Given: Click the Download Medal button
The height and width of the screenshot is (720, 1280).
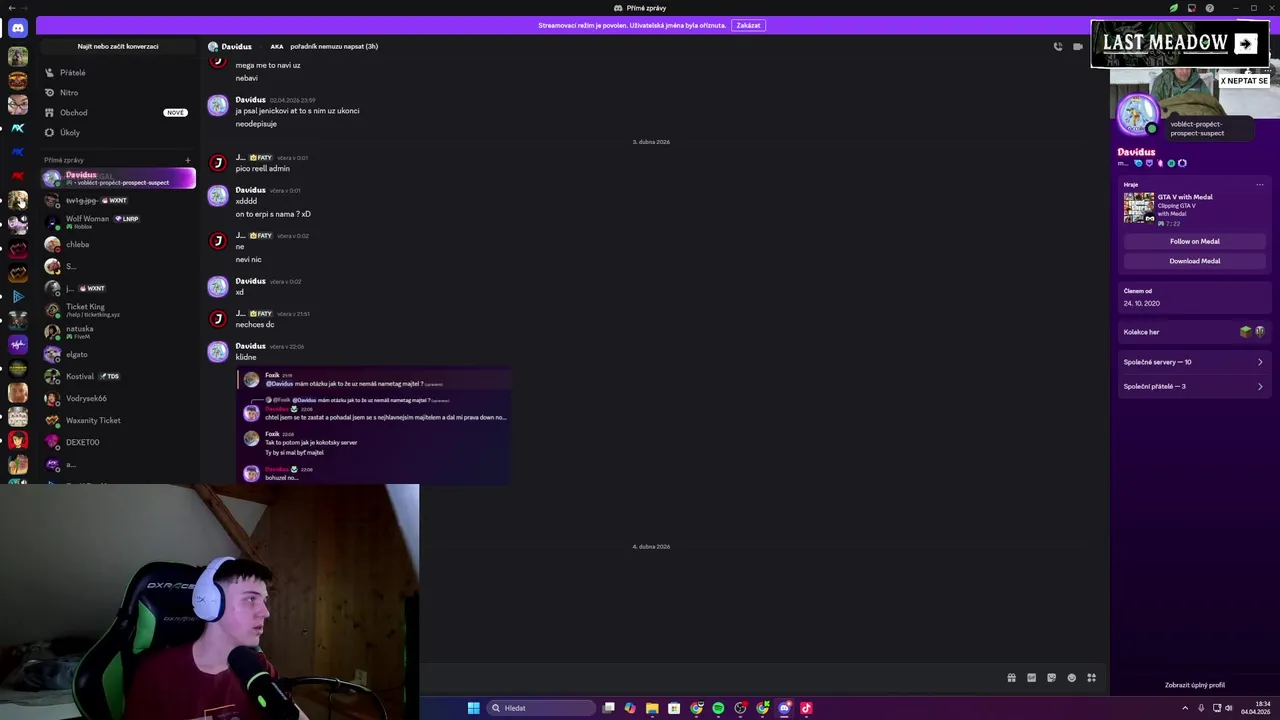Looking at the screenshot, I should [x=1194, y=261].
